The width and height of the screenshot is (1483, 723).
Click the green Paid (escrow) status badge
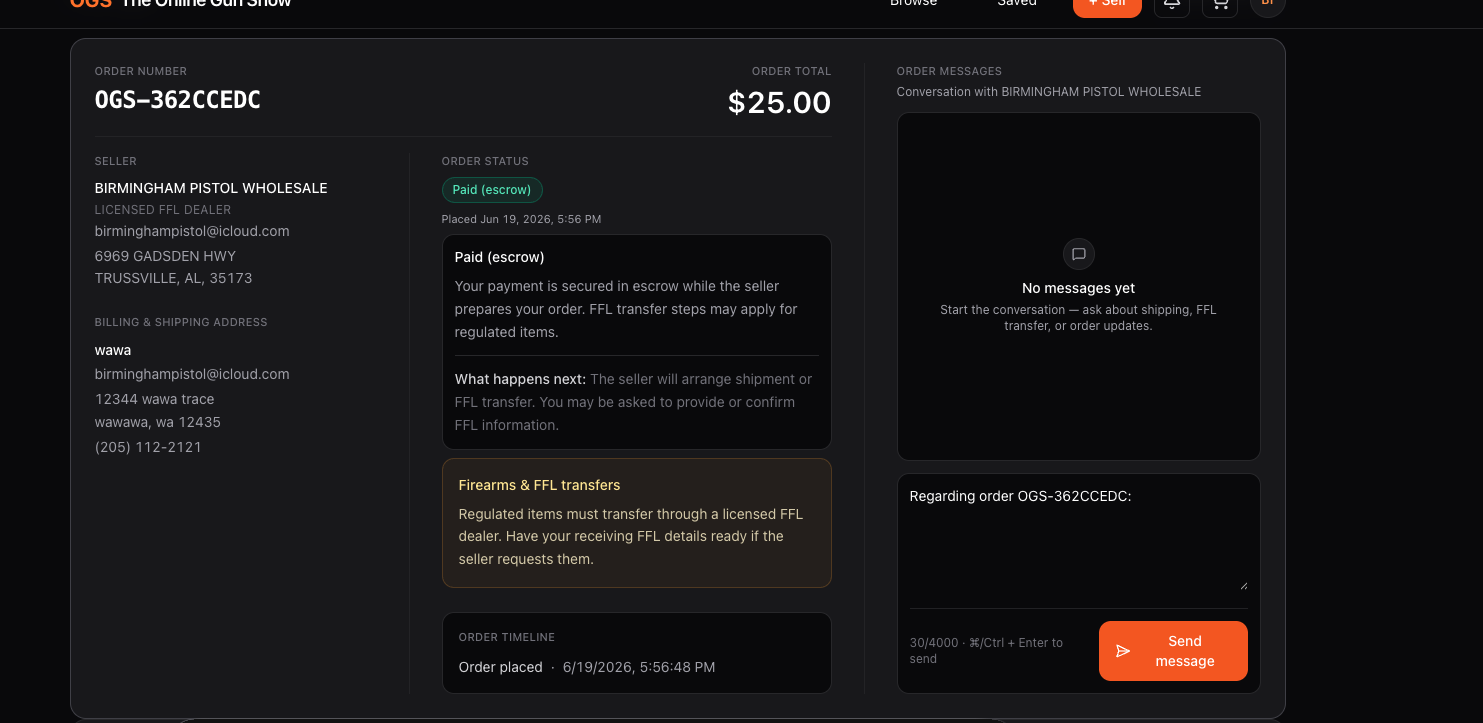pyautogui.click(x=492, y=190)
